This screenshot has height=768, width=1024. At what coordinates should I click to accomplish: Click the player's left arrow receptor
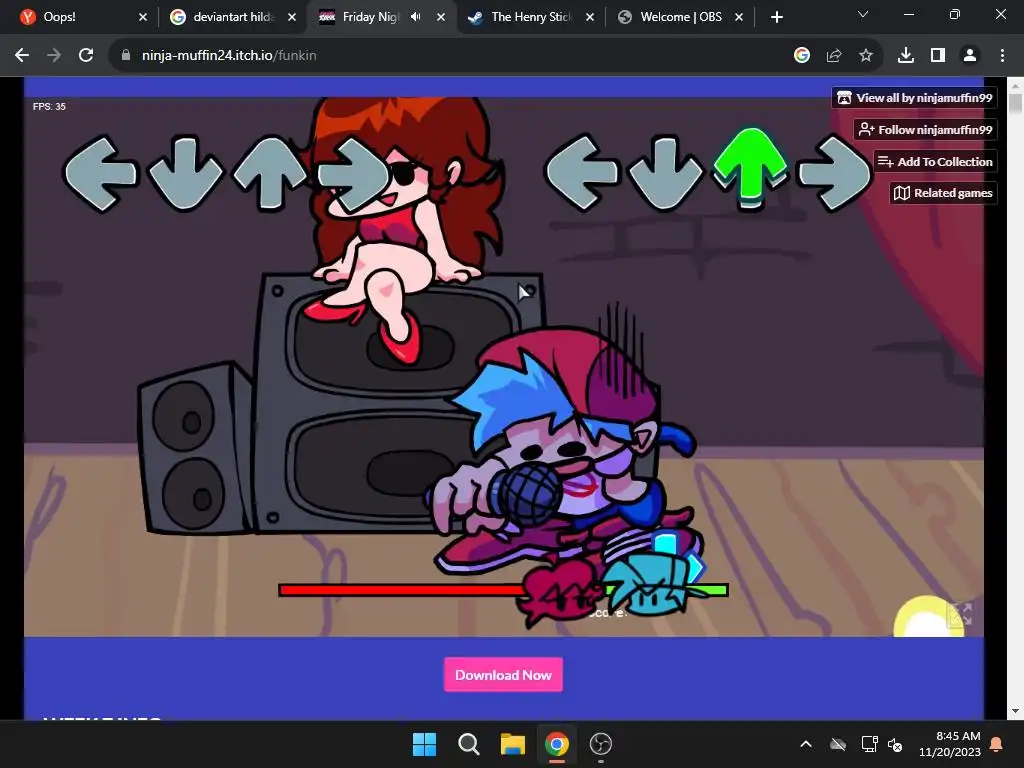click(x=581, y=172)
